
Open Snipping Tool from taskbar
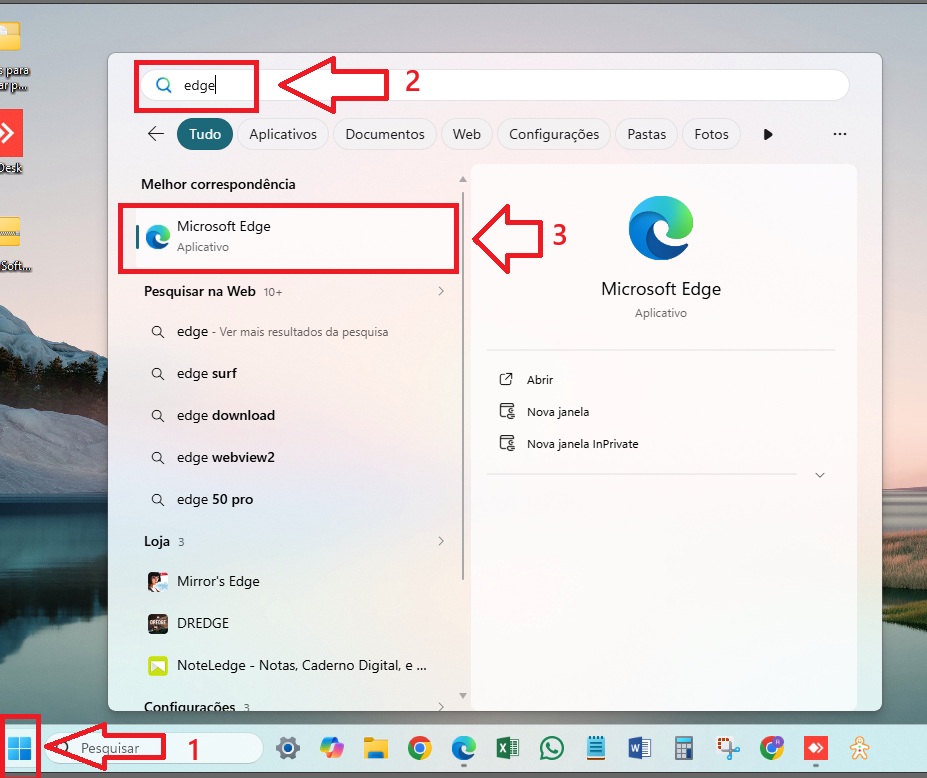click(728, 747)
